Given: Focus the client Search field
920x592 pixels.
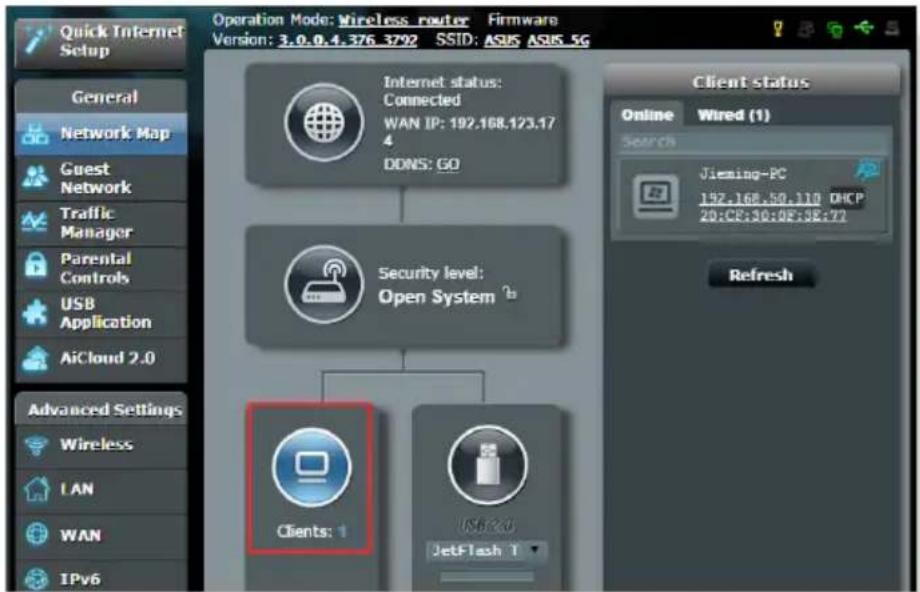Looking at the screenshot, I should (753, 142).
